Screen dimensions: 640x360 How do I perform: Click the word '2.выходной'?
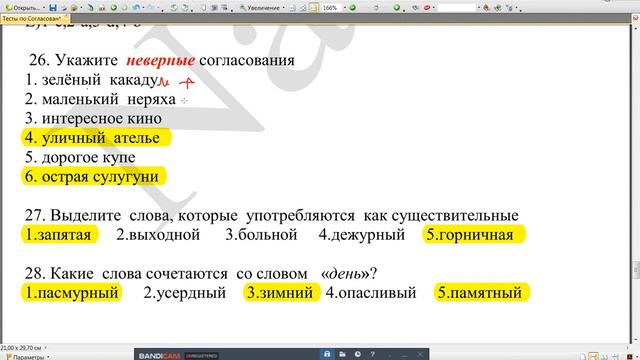coord(158,235)
